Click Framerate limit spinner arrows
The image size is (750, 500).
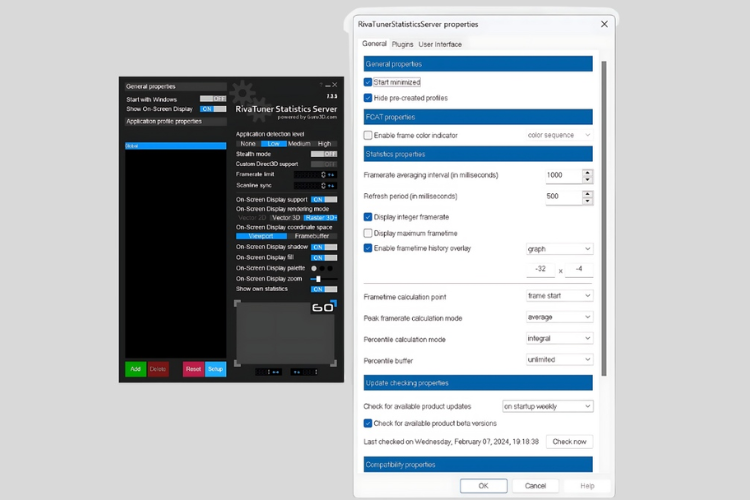tap(323, 175)
